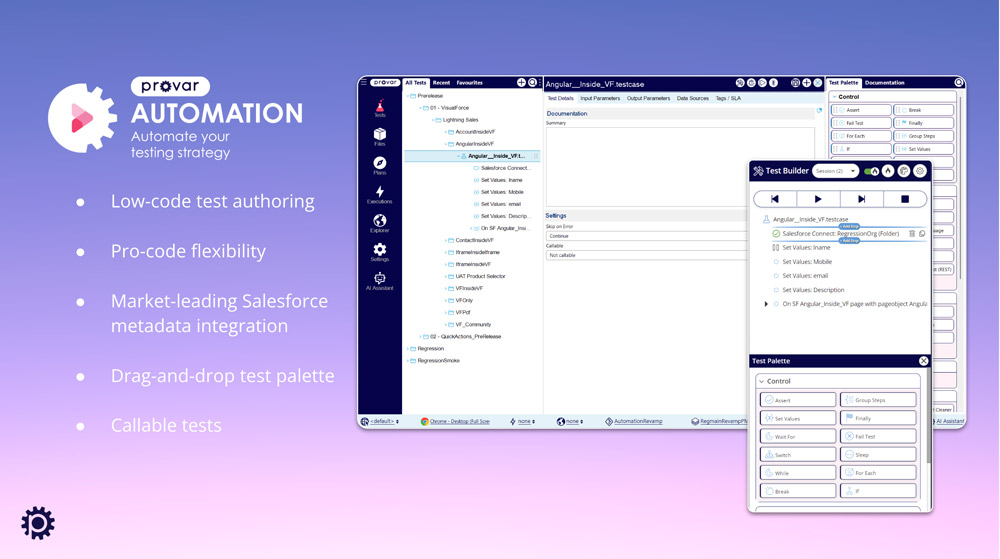Viewport: 1000px width, 559px height.
Task: Open Test Builder settings gear icon
Action: coord(920,171)
